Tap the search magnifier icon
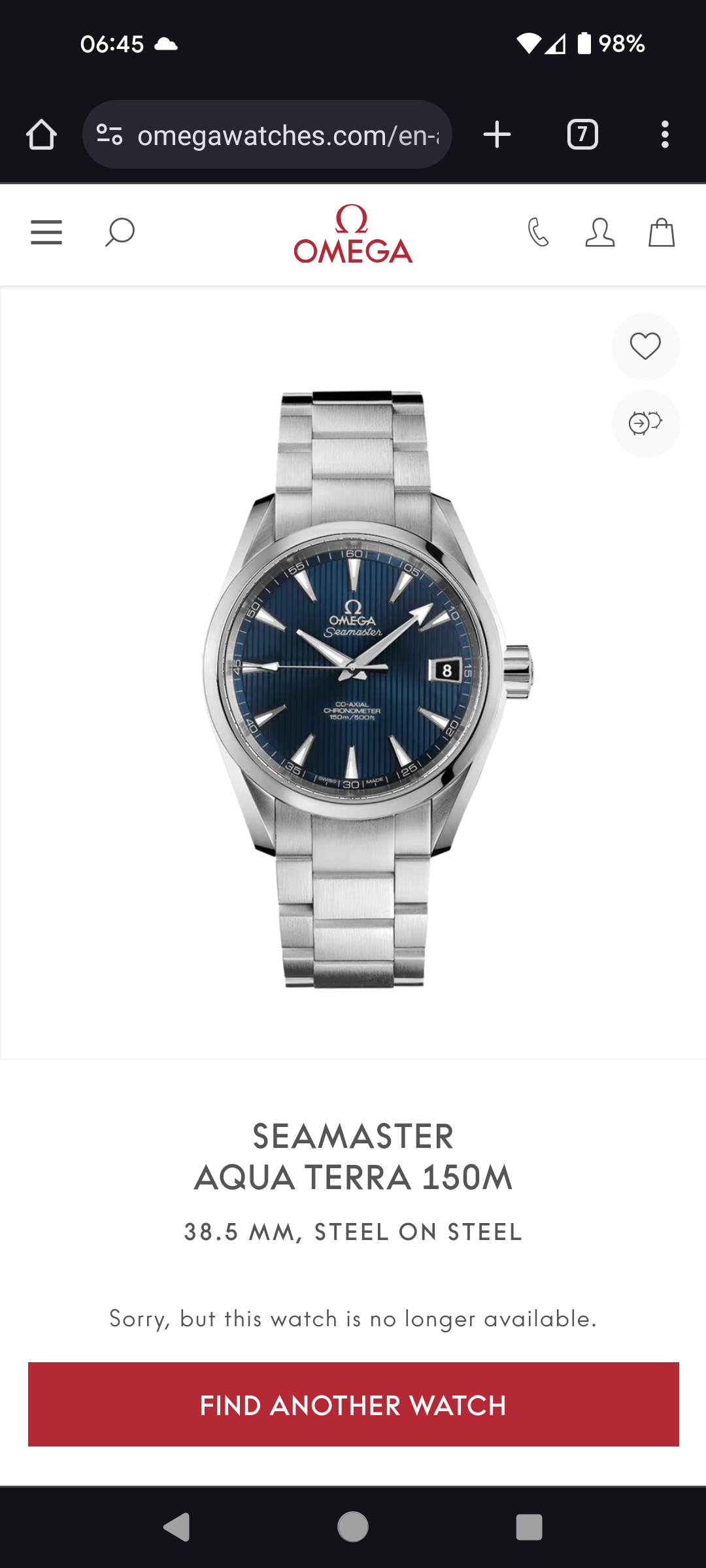706x1568 pixels. point(120,232)
